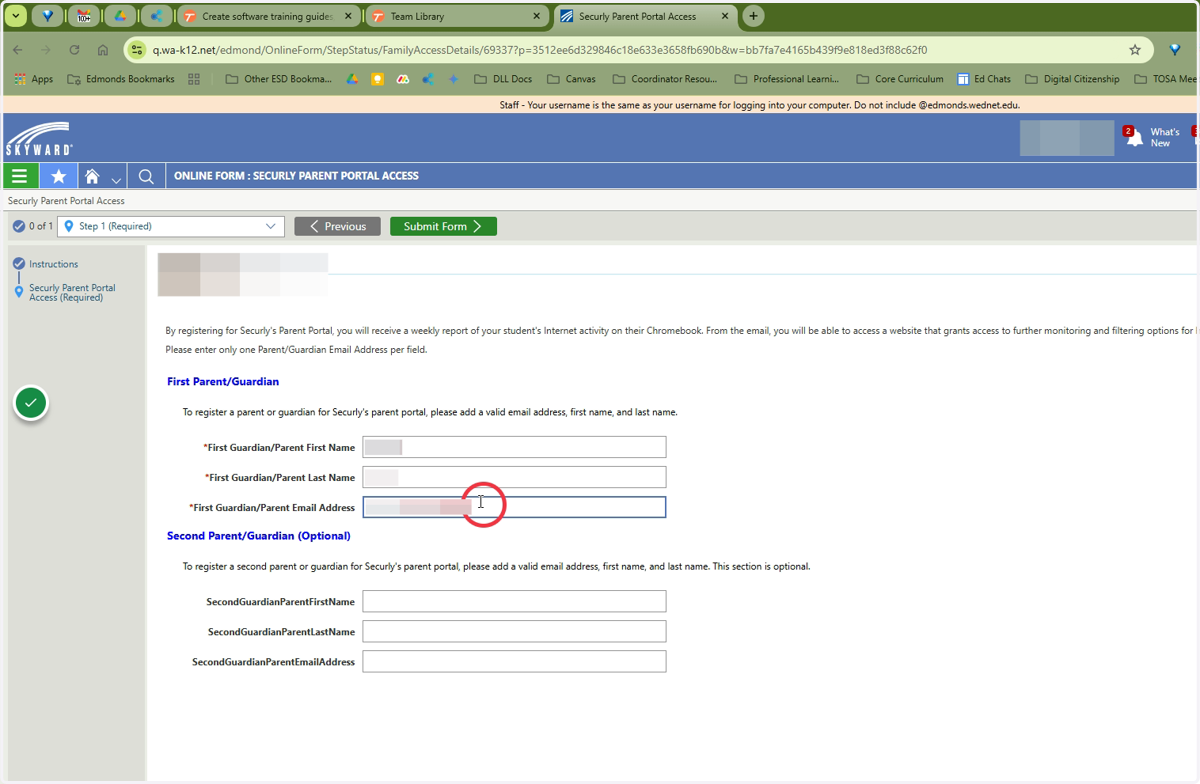Click the First Guardian/Parent Last Name field
Viewport: 1200px width, 784px height.
point(514,477)
